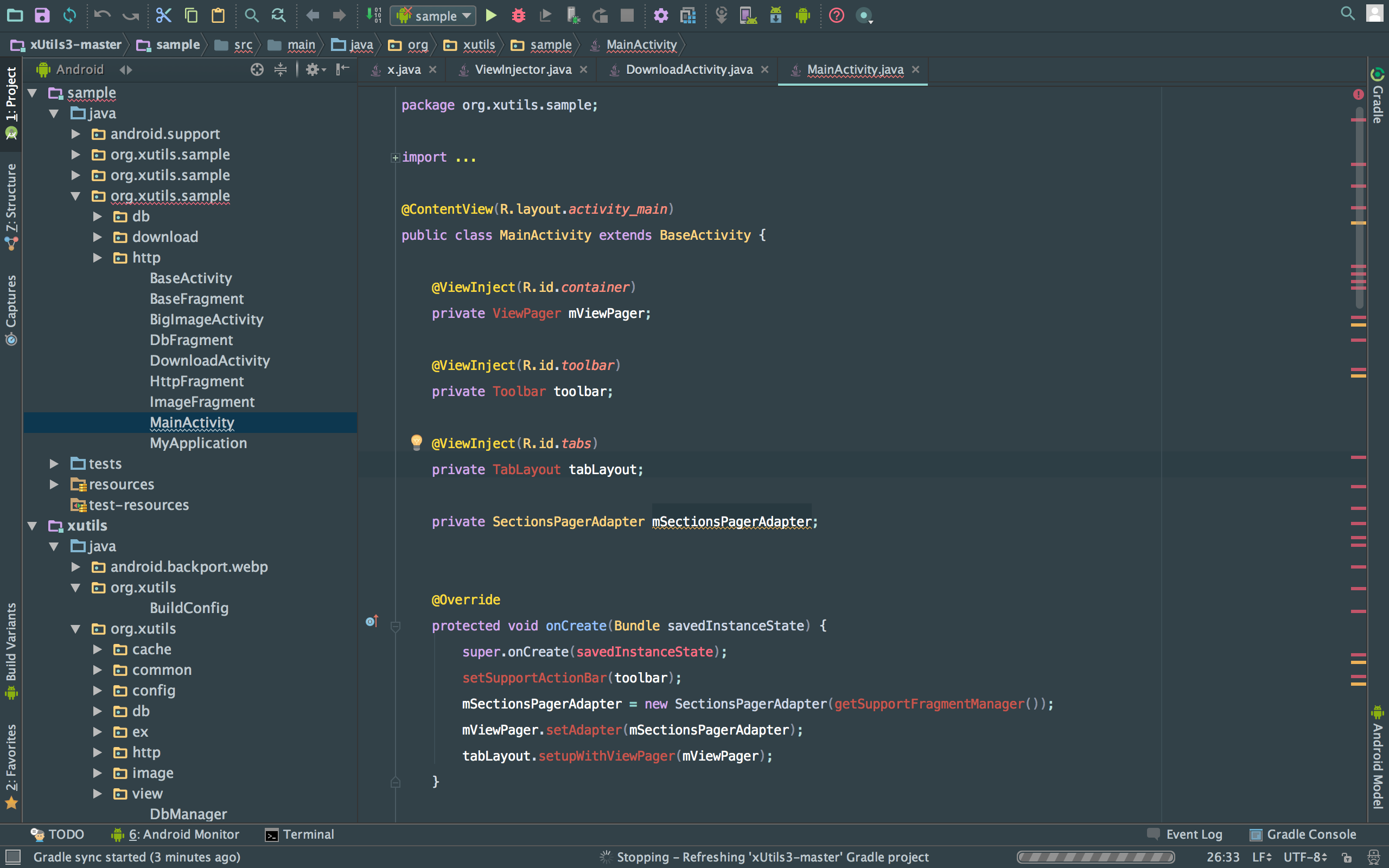Screen dimensions: 1389x868
Task: Navigate back with the left arrow icon
Action: 312,16
